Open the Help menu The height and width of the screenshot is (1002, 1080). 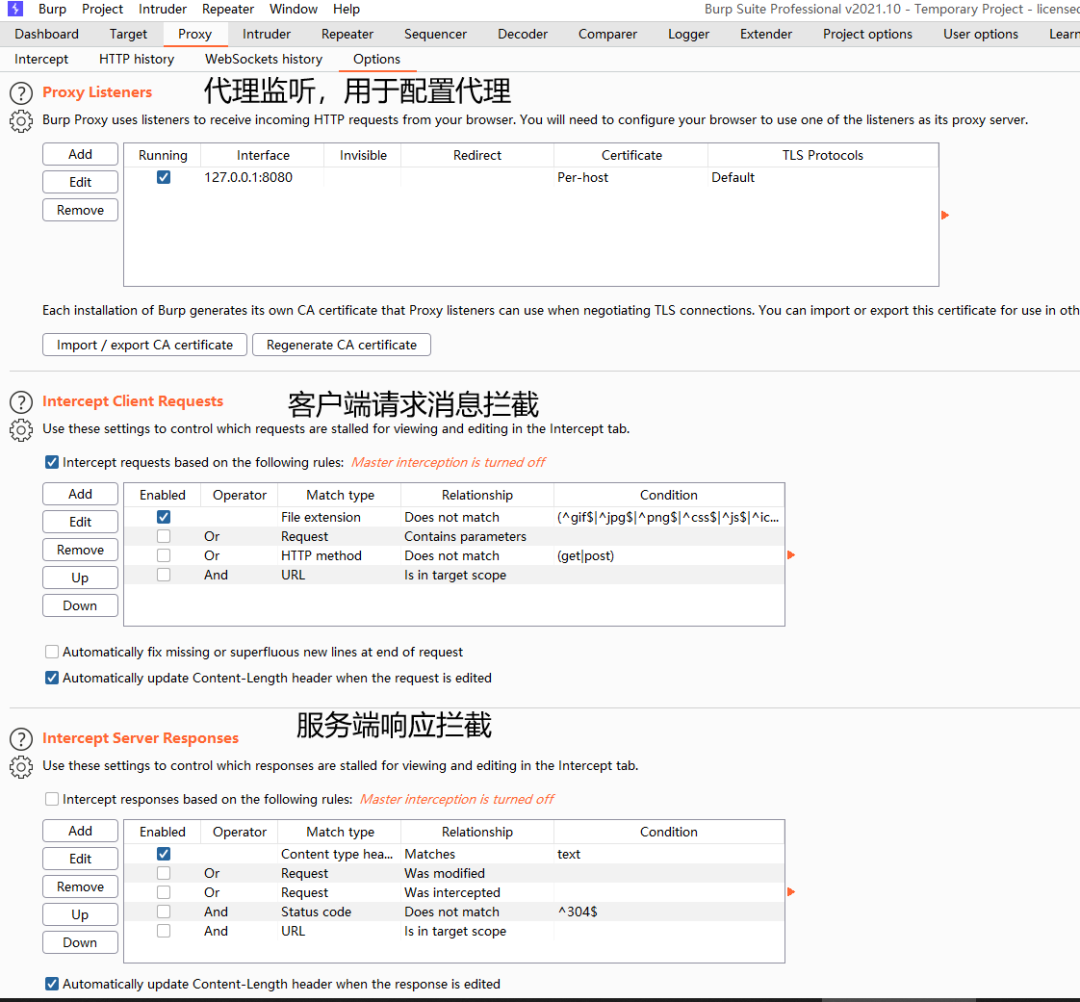[x=346, y=9]
